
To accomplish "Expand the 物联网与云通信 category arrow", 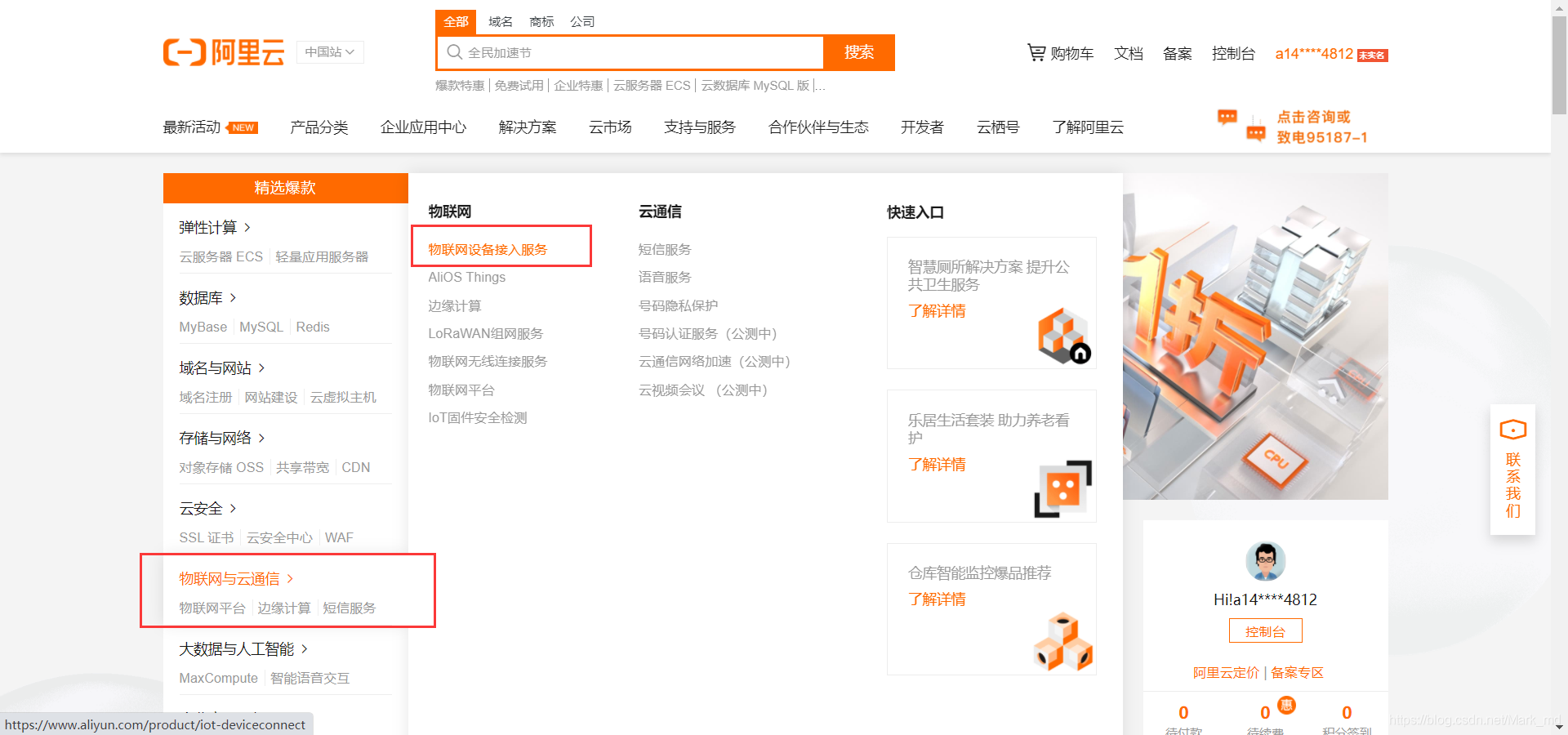I will (290, 578).
